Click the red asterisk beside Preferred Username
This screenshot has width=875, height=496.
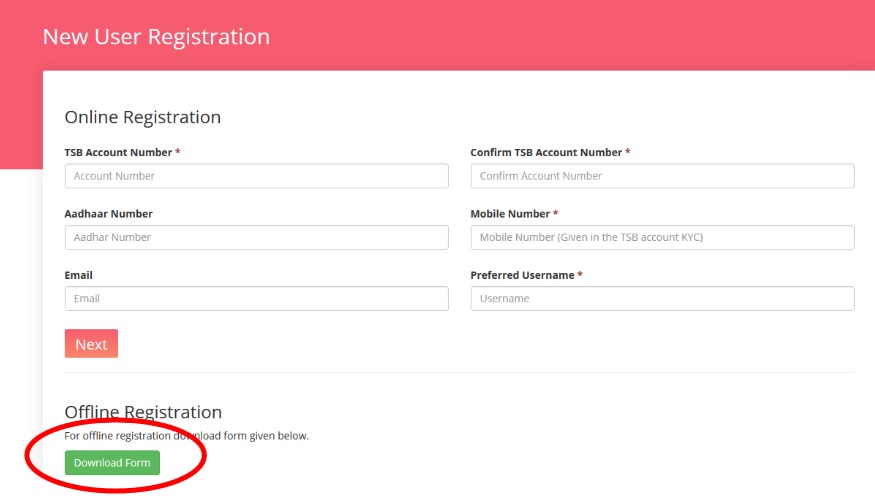click(580, 275)
